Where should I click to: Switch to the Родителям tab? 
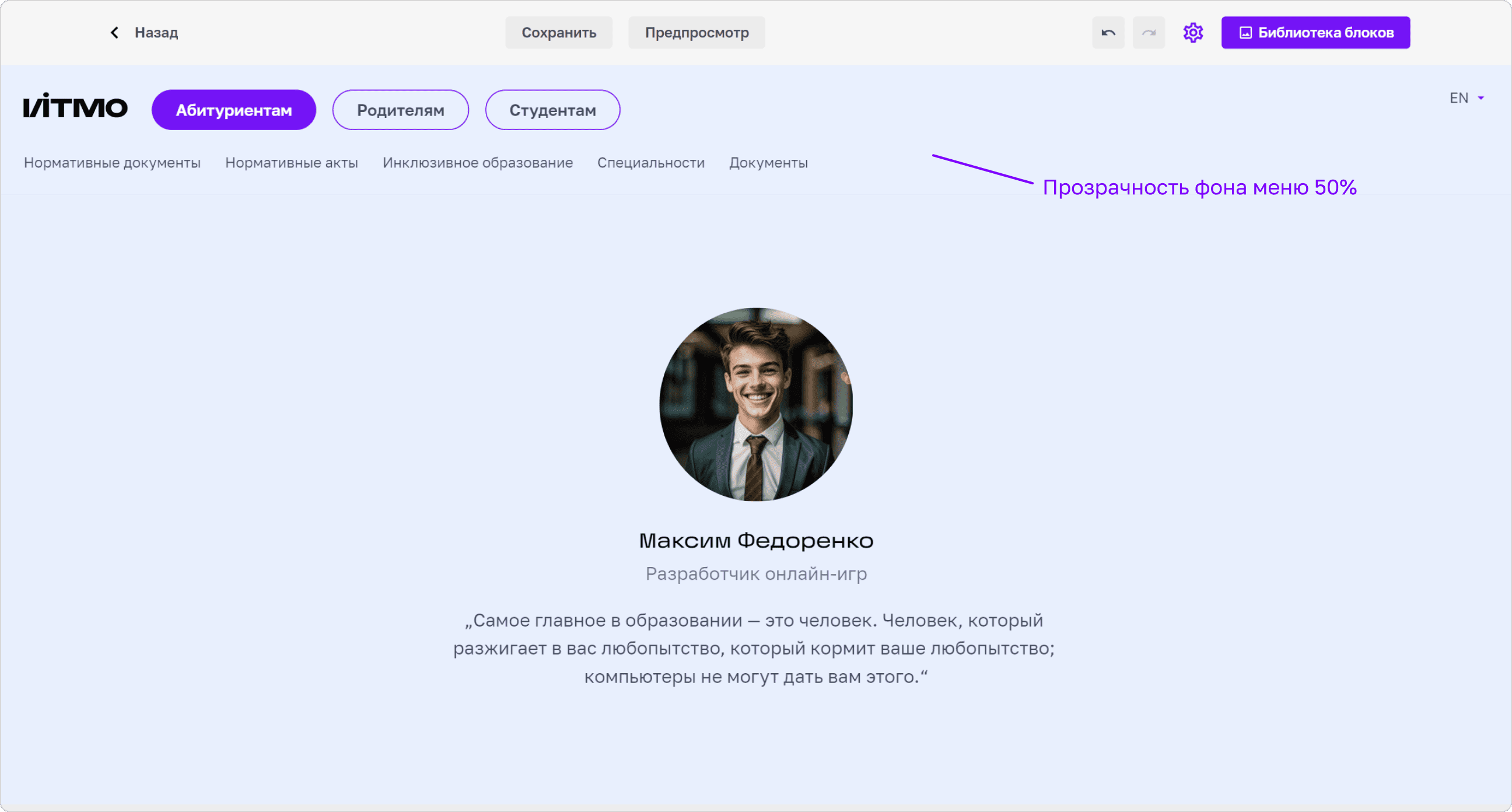tap(400, 110)
